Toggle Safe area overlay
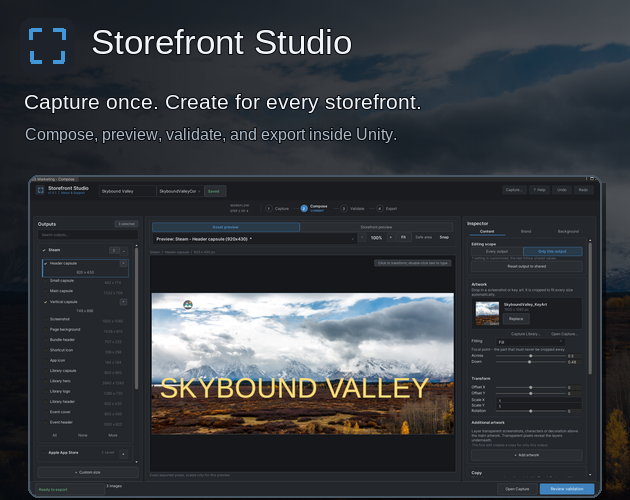Image resolution: width=630 pixels, height=500 pixels. (x=423, y=237)
